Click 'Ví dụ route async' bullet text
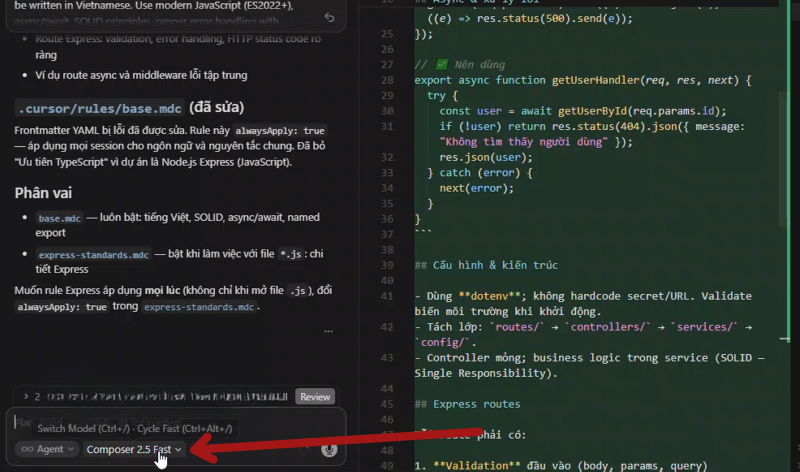Viewport: 800px width, 472px height. click(x=141, y=75)
